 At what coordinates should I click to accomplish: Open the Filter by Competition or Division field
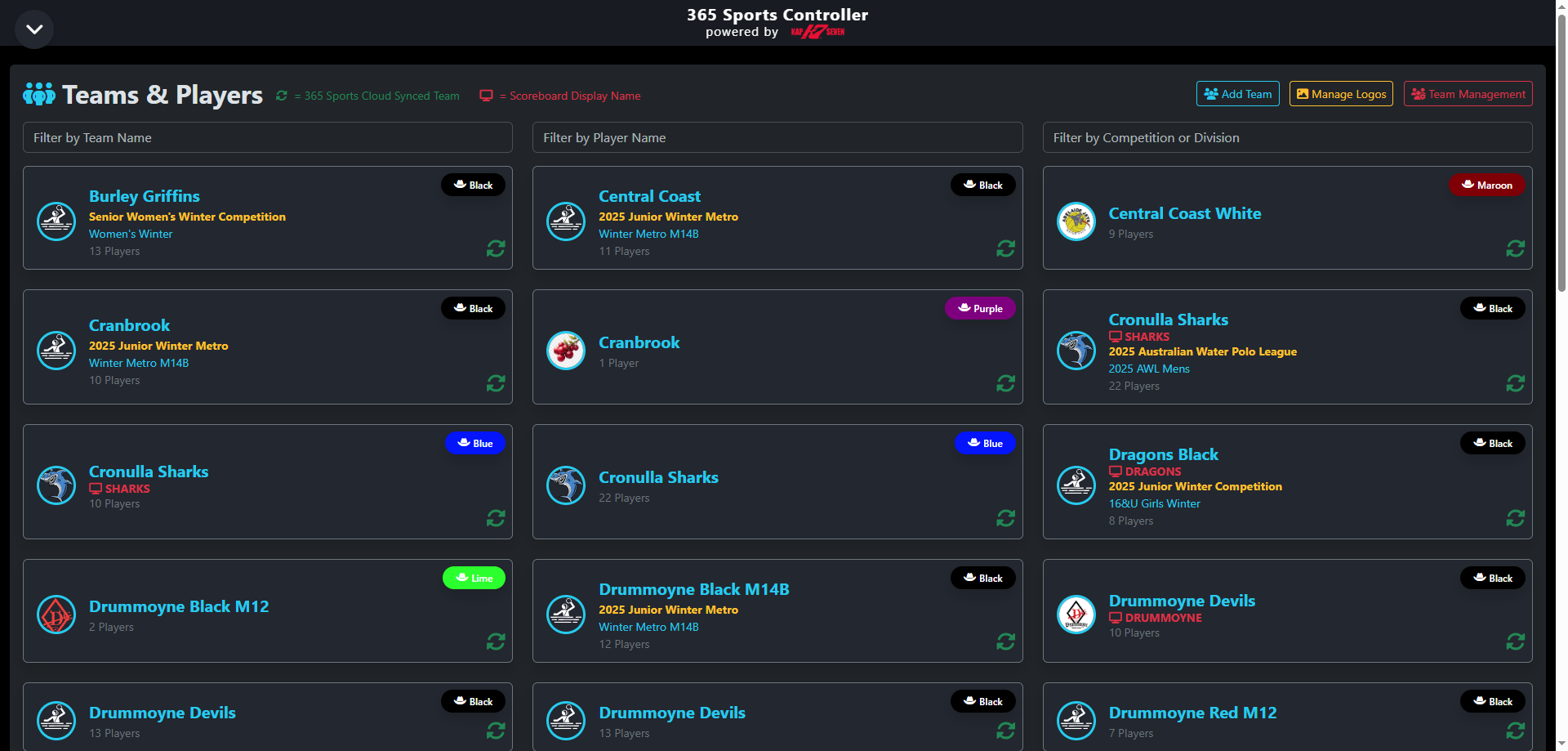1287,137
